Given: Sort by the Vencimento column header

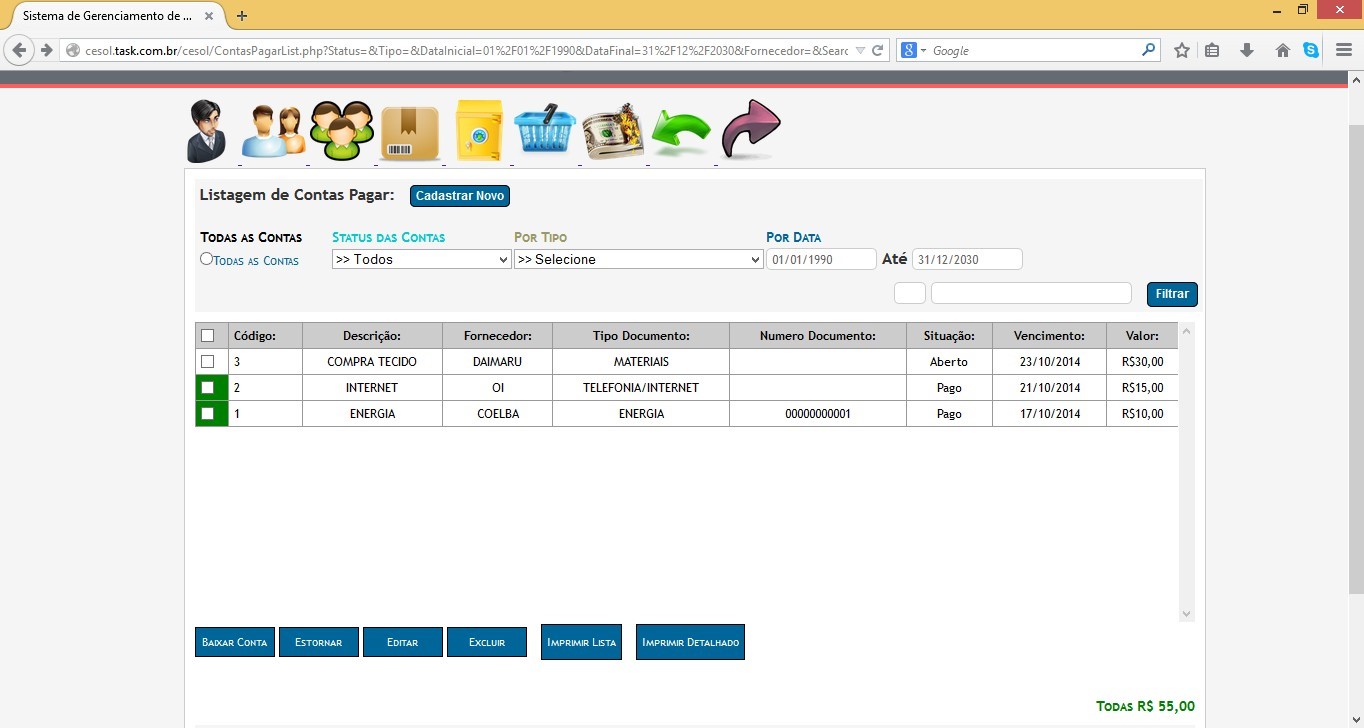Looking at the screenshot, I should (1048, 336).
